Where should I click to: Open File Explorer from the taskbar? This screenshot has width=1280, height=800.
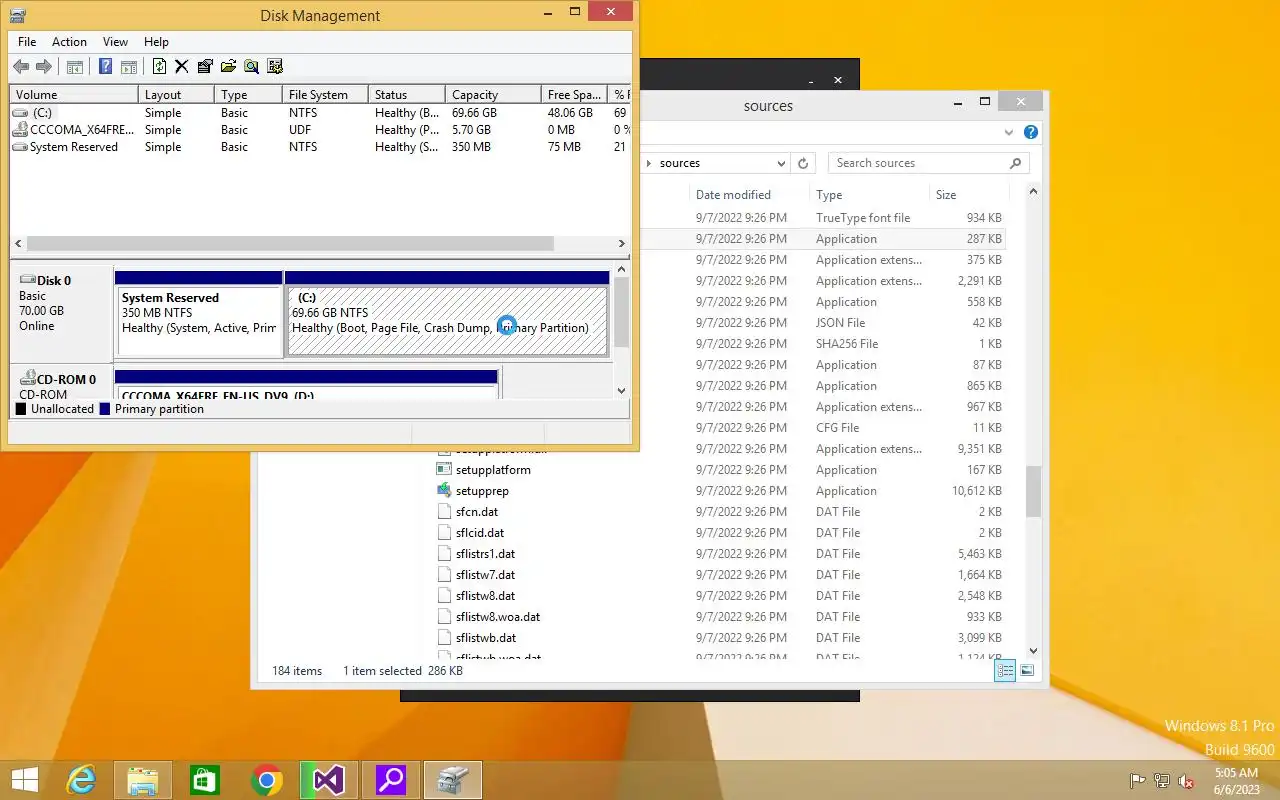[x=143, y=780]
